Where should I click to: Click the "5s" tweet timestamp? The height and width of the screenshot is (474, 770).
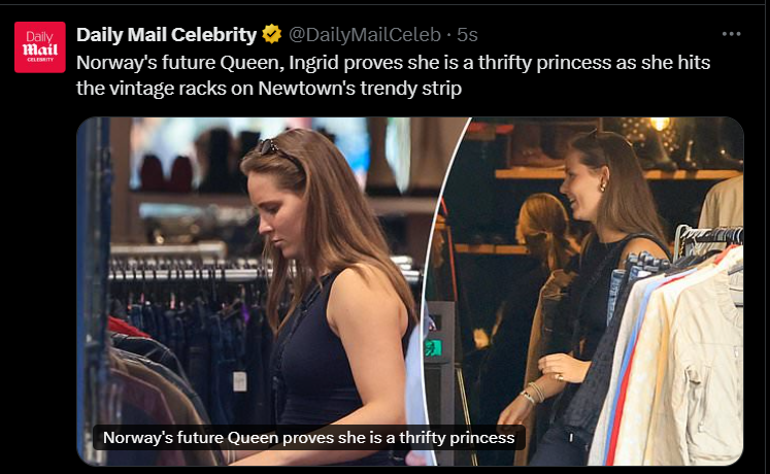point(467,35)
